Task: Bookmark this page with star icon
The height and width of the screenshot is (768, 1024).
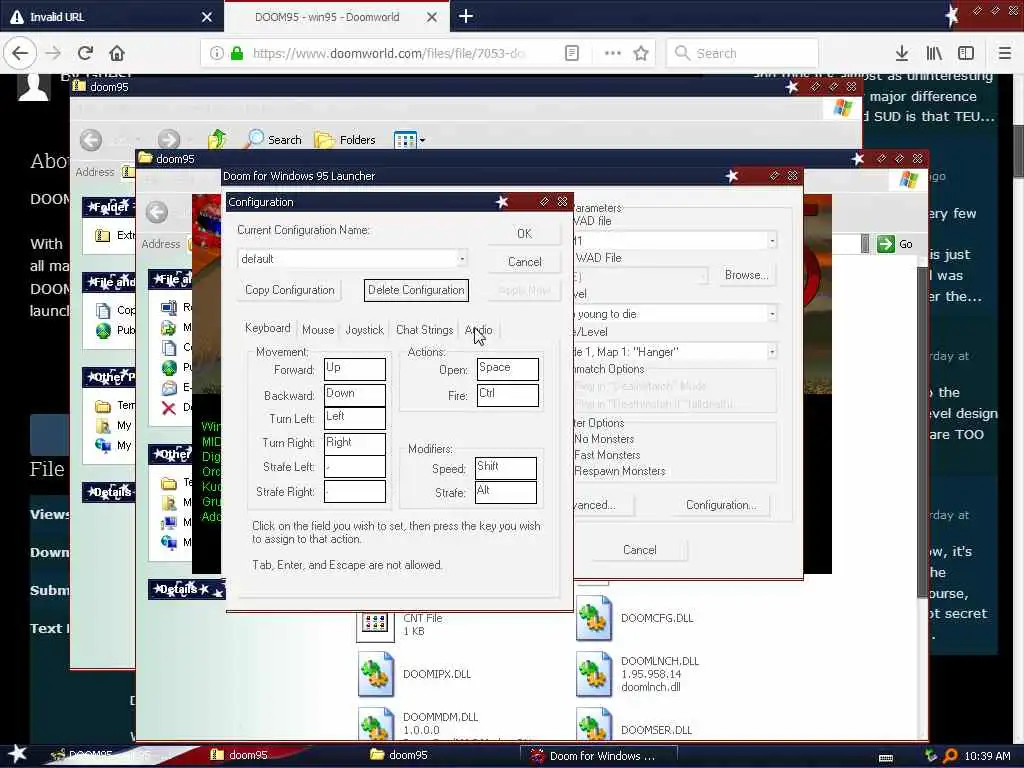Action: point(641,53)
